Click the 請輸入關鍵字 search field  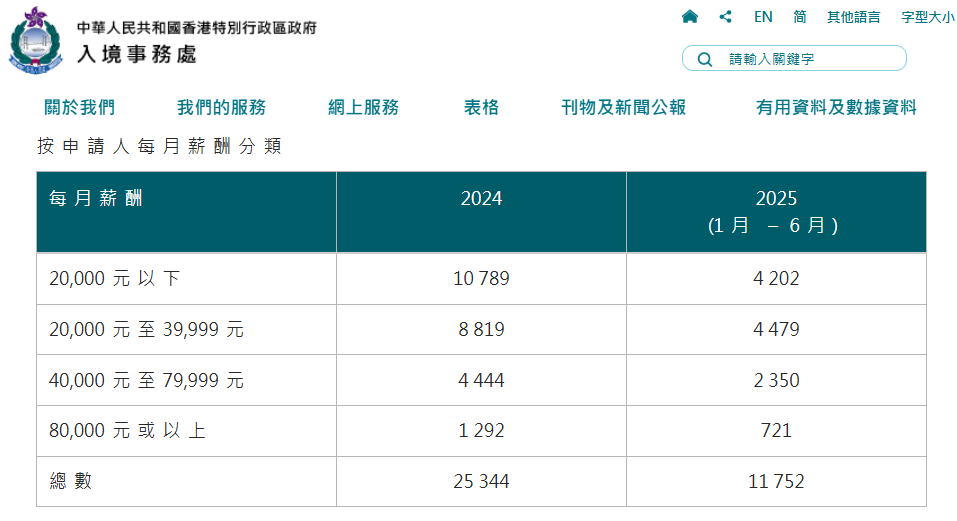810,59
